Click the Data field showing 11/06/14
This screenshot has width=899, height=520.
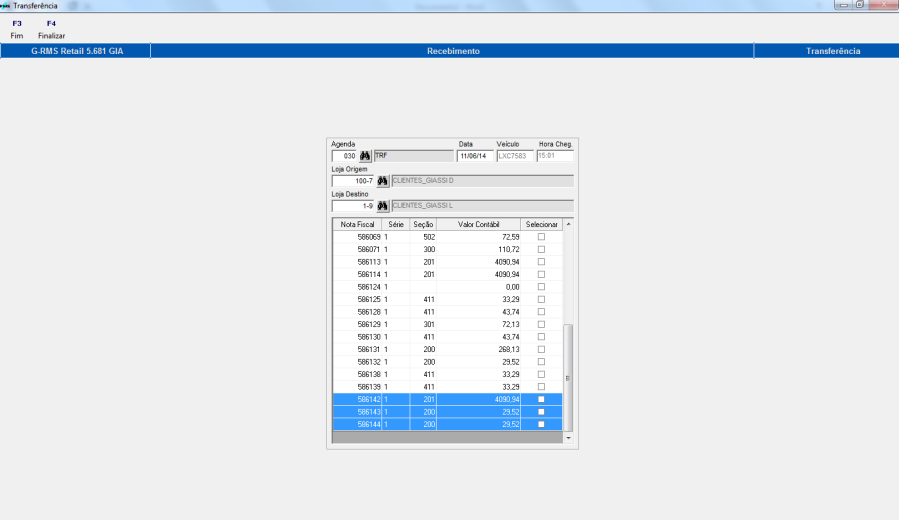[475, 156]
